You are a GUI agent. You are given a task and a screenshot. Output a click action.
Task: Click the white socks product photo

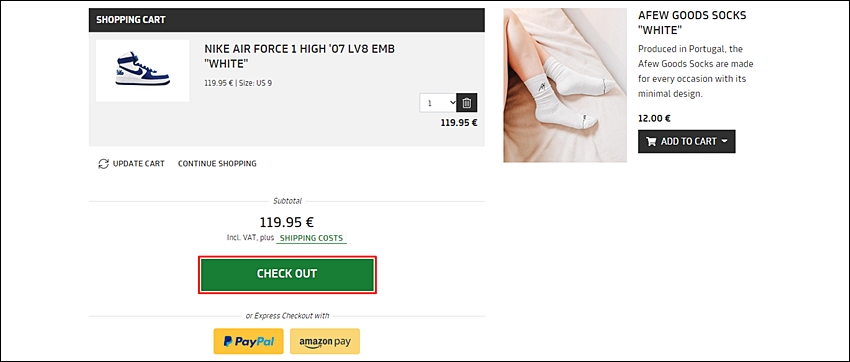pyautogui.click(x=565, y=85)
